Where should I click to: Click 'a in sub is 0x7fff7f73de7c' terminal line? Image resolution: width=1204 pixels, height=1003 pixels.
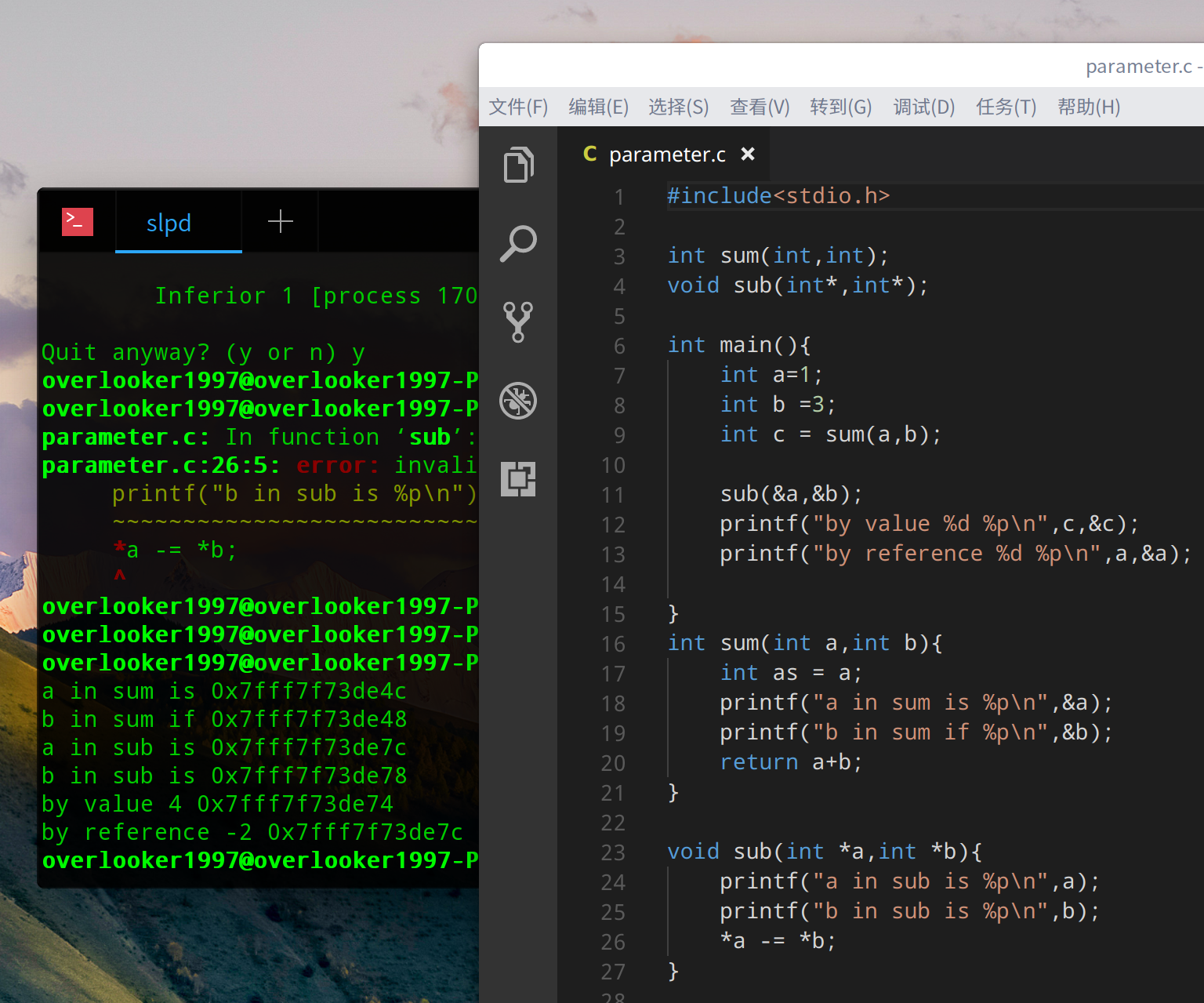click(x=225, y=748)
